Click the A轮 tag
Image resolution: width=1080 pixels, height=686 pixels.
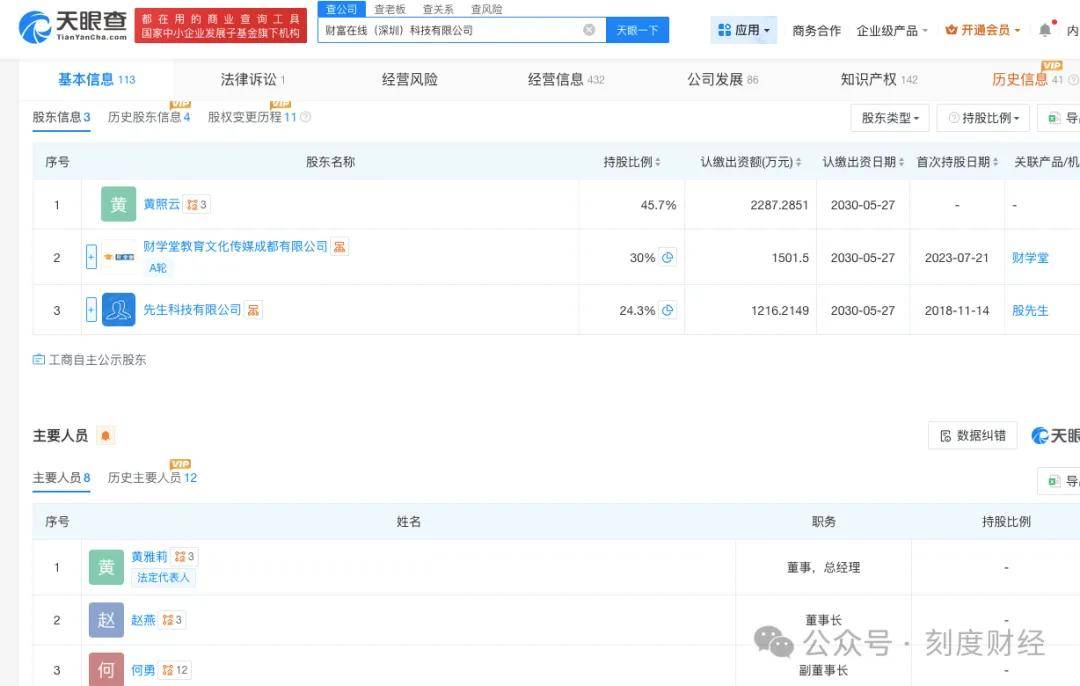point(158,268)
